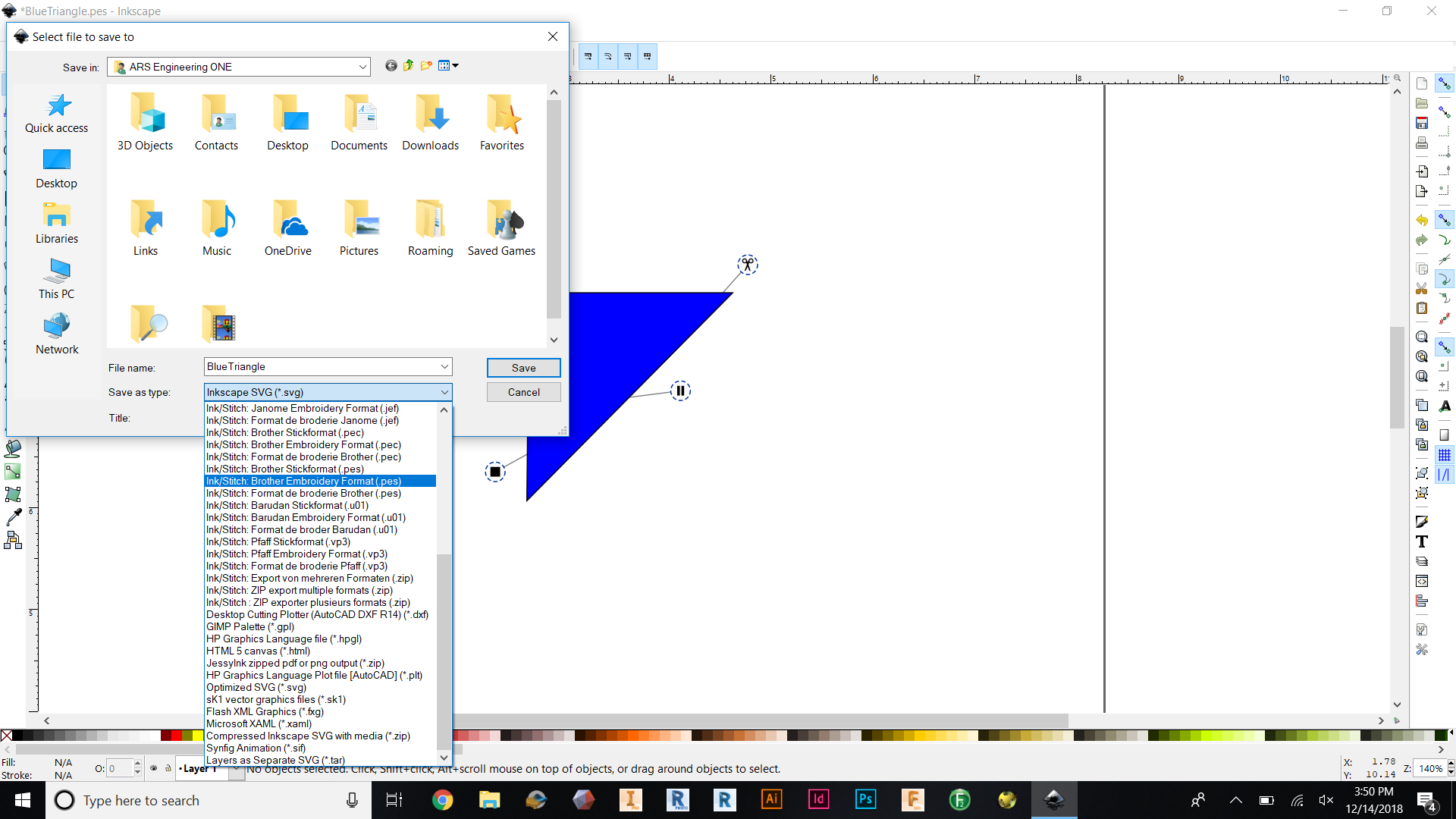Click the Print document icon

pyautogui.click(x=1422, y=143)
